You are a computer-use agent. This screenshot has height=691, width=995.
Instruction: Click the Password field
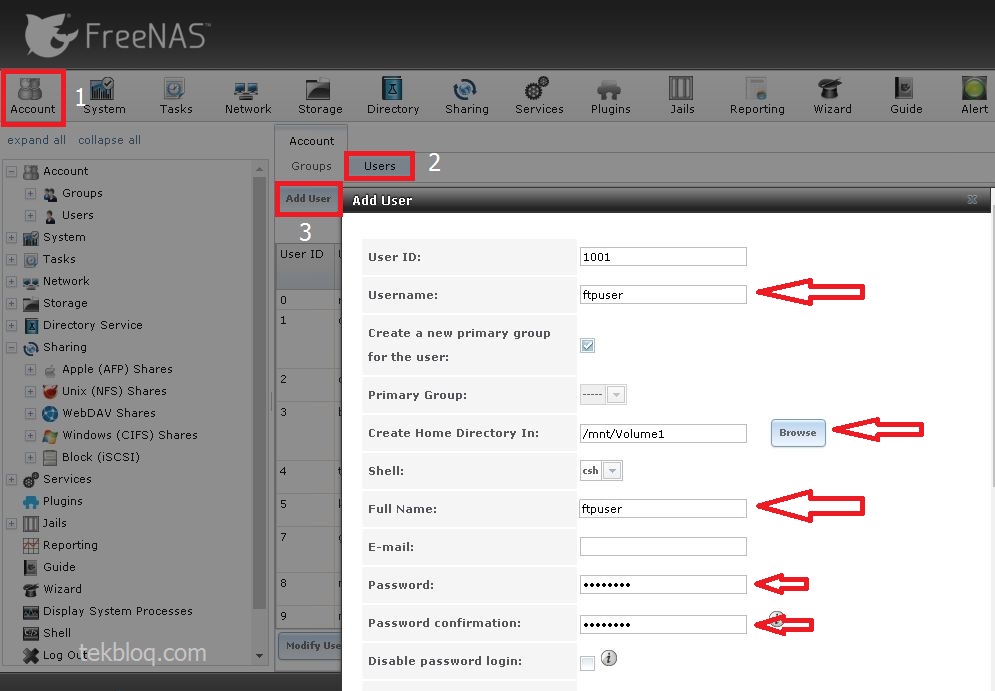click(663, 584)
